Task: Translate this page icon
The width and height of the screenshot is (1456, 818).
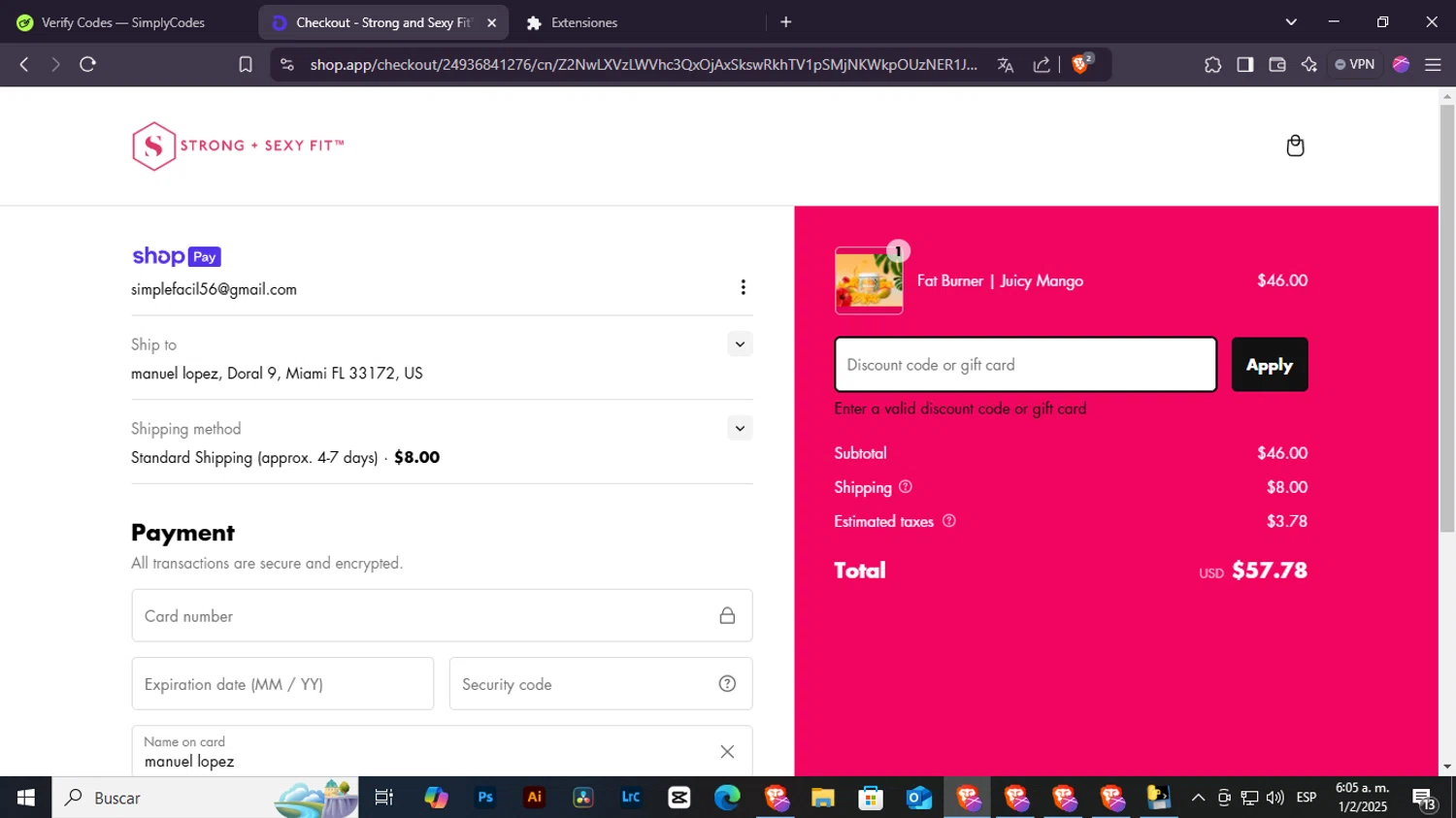Action: tap(1006, 65)
